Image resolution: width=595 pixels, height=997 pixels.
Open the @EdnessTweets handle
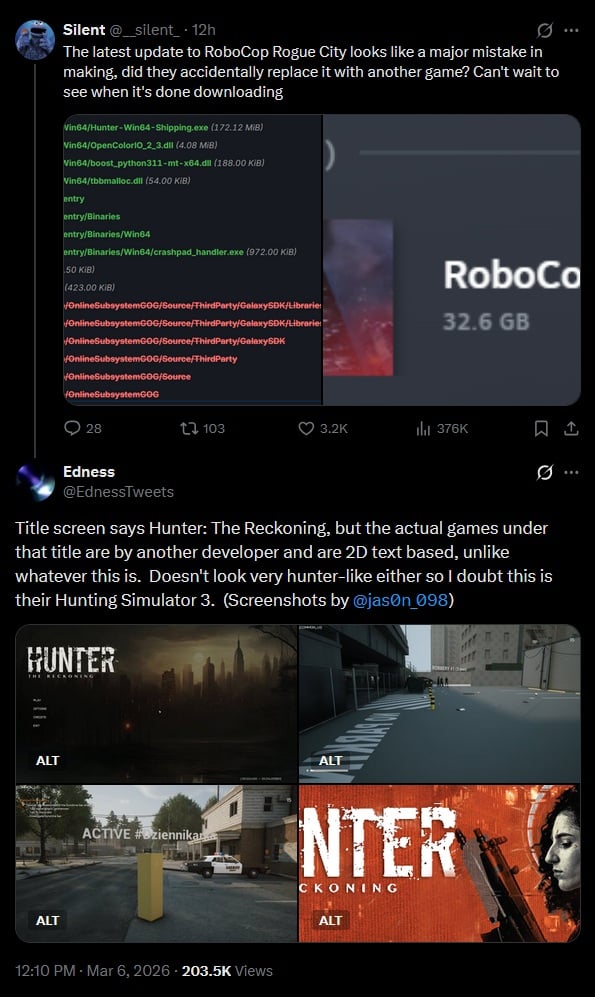coord(118,492)
